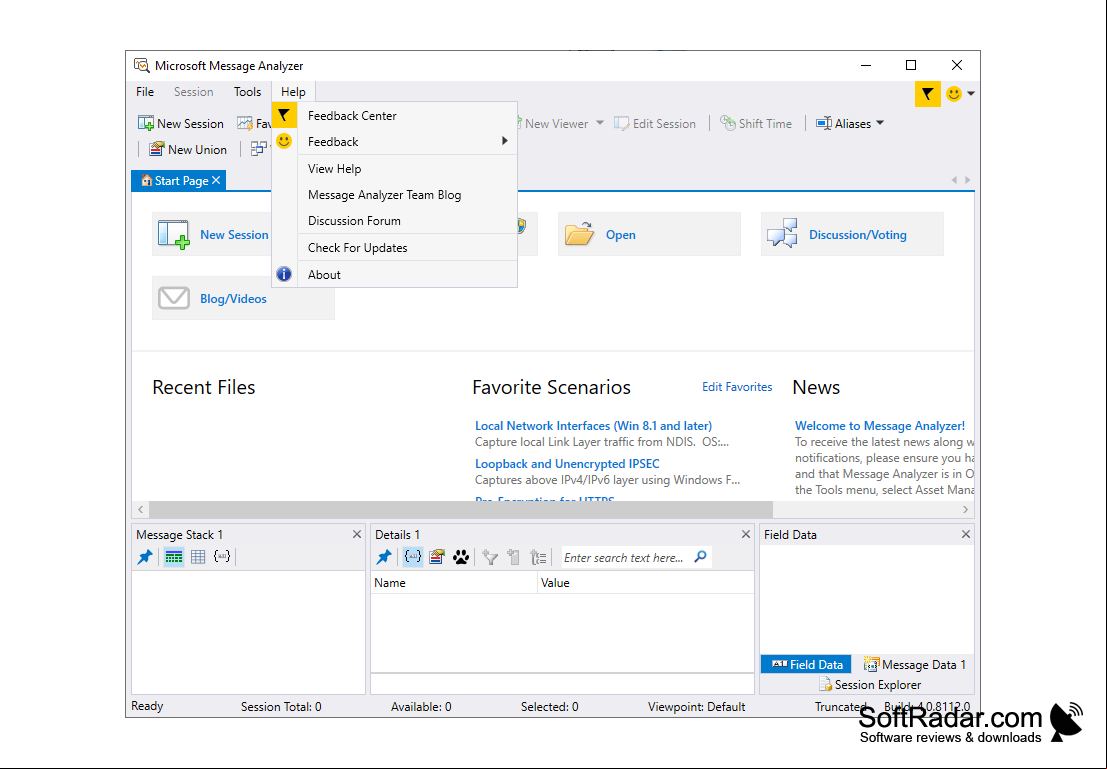The width and height of the screenshot is (1107, 769).
Task: Click the Session Total: 0 status entry
Action: tap(281, 707)
